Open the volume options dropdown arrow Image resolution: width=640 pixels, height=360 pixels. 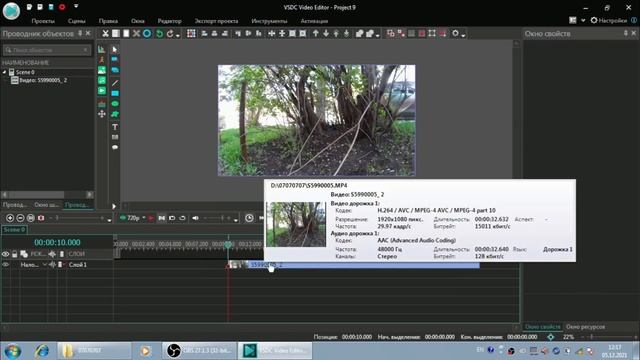(236, 220)
